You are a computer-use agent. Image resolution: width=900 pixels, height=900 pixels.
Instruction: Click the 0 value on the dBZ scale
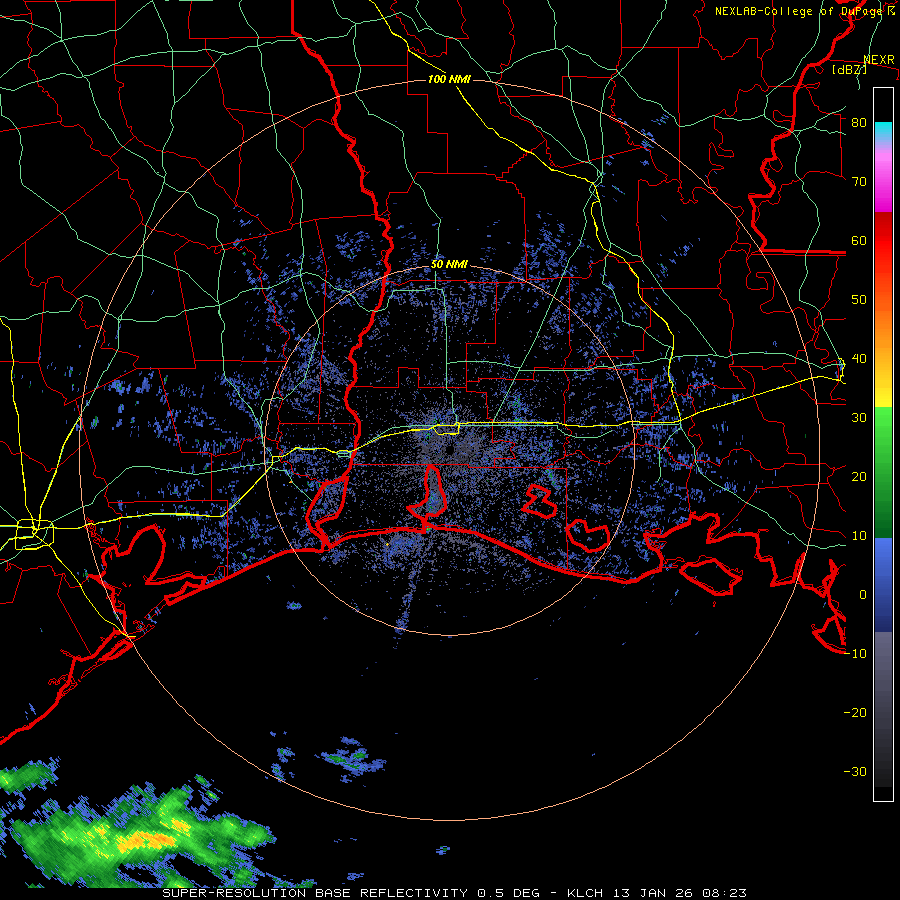point(863,595)
